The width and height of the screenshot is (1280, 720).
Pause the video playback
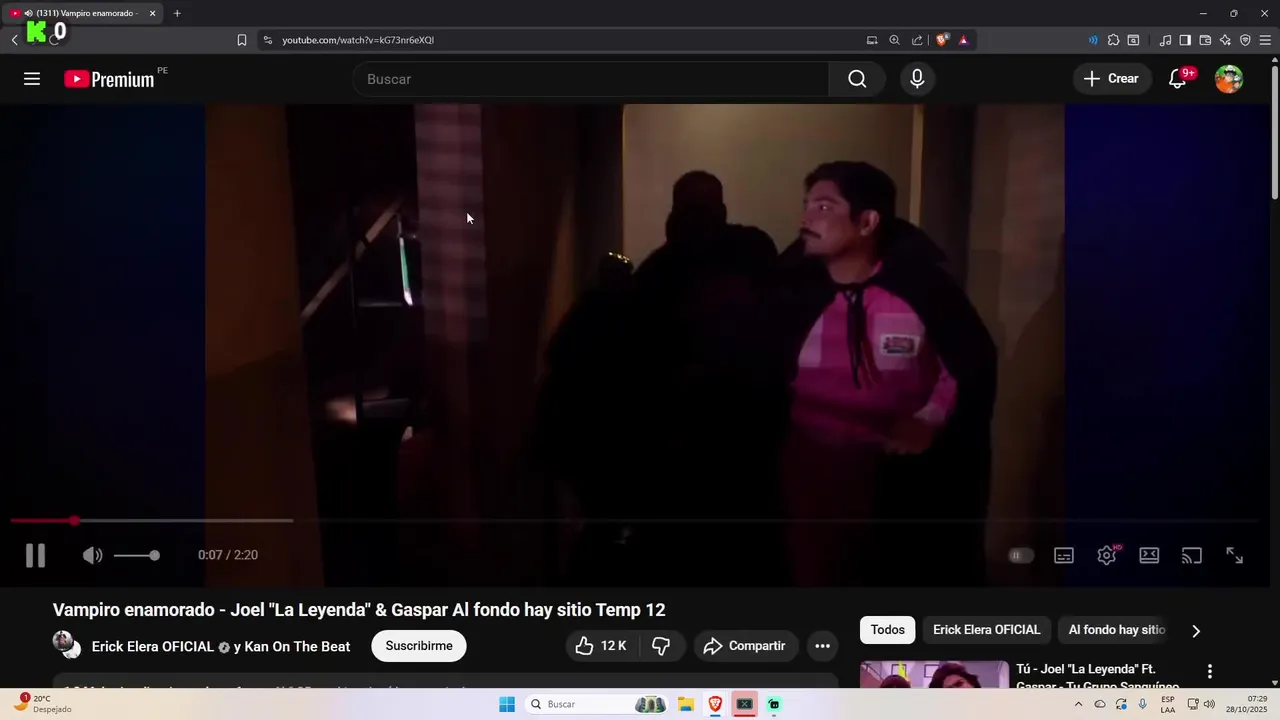pyautogui.click(x=35, y=555)
